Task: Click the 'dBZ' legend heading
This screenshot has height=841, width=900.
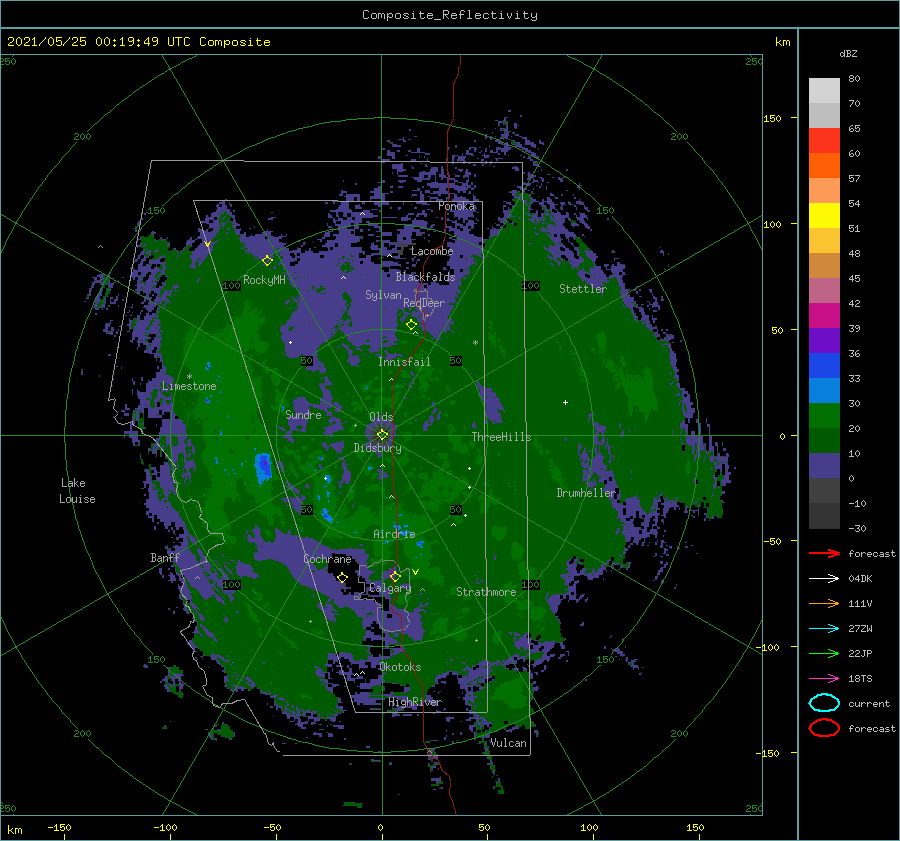Action: click(x=848, y=53)
